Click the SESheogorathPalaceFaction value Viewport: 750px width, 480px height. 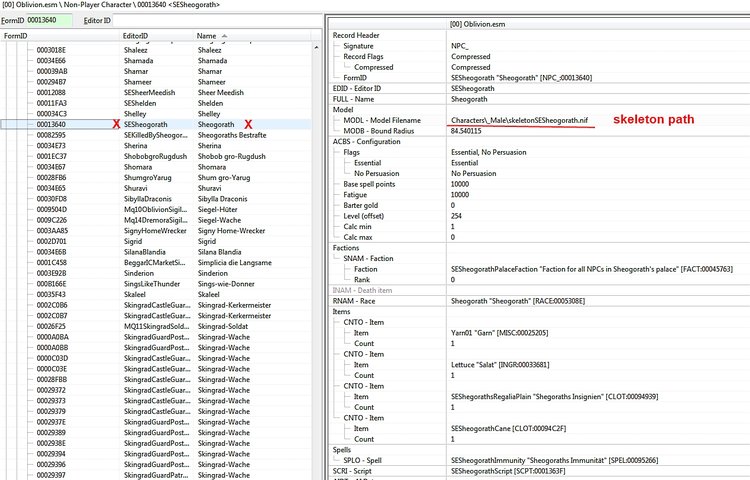click(x=592, y=269)
